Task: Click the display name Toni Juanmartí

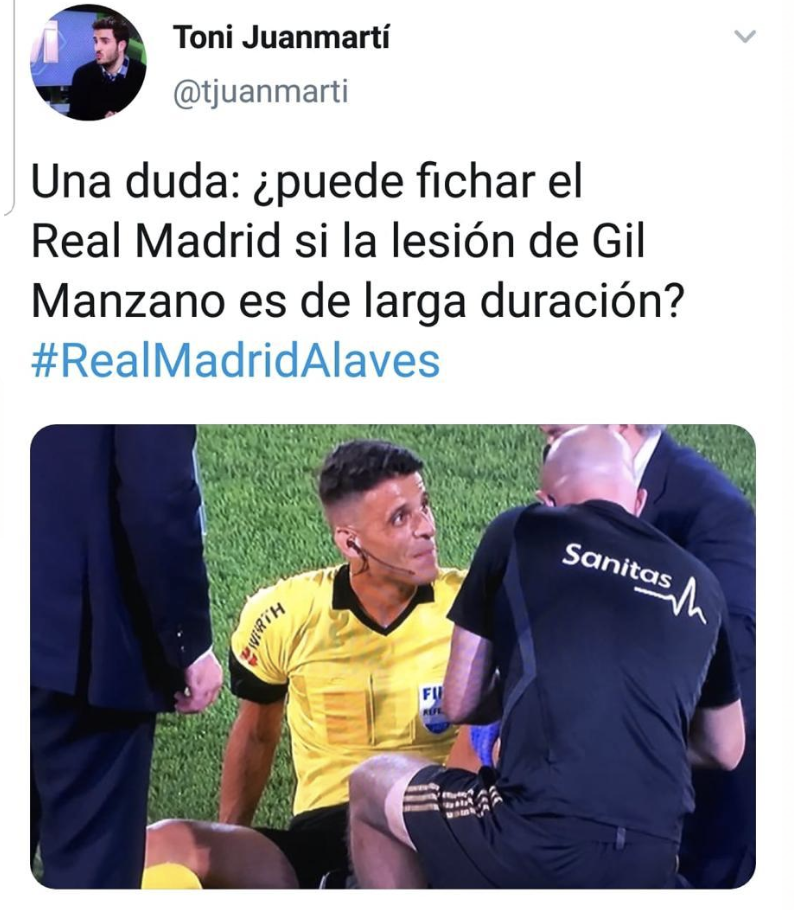Action: click(x=281, y=38)
